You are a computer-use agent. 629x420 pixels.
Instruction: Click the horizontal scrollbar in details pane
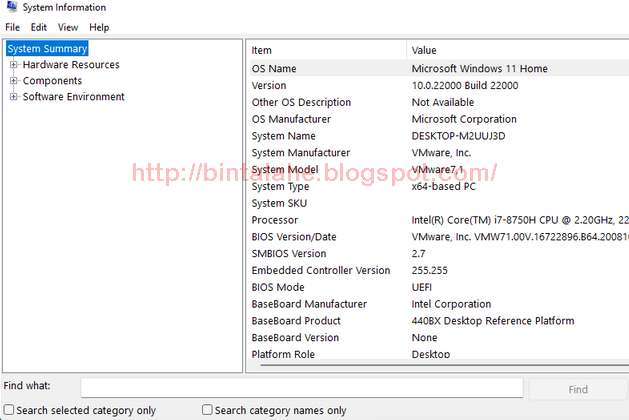pos(444,365)
